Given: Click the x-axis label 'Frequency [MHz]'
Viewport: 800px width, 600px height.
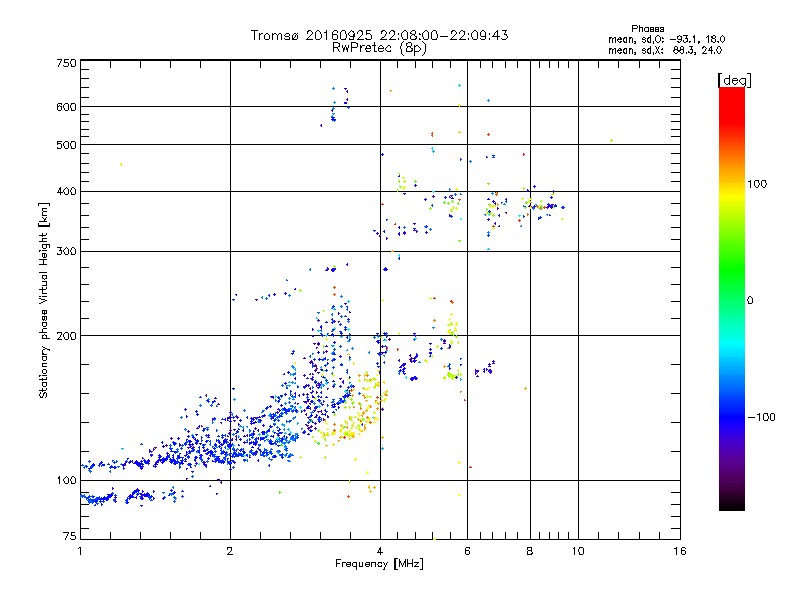Looking at the screenshot, I should [x=379, y=564].
